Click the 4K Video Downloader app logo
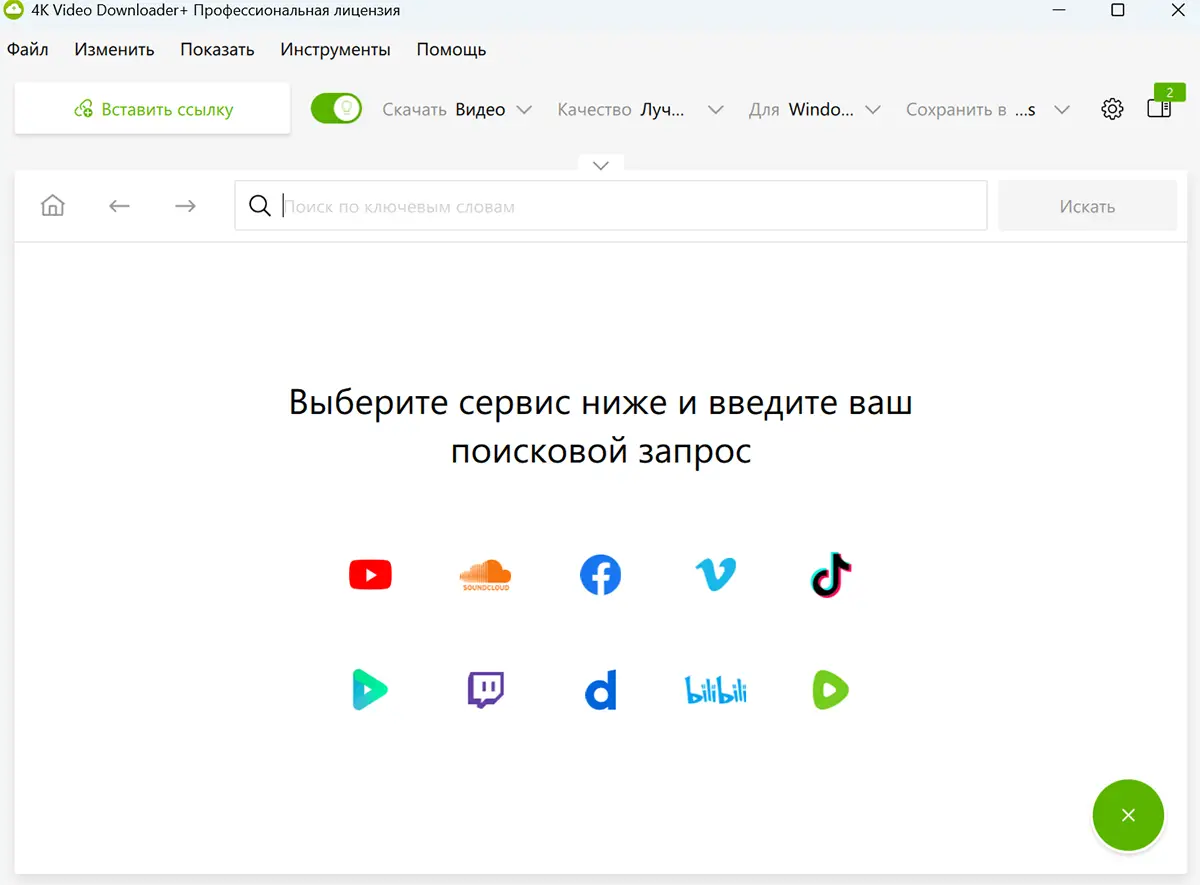Image resolution: width=1200 pixels, height=885 pixels. click(x=13, y=10)
